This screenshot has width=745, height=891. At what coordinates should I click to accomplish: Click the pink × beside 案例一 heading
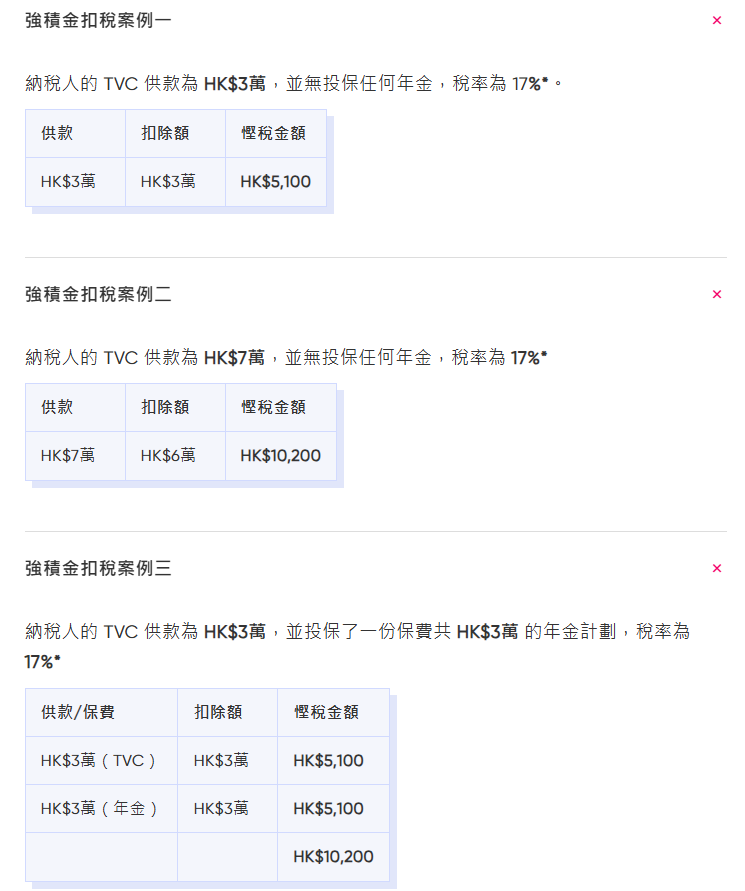click(717, 19)
